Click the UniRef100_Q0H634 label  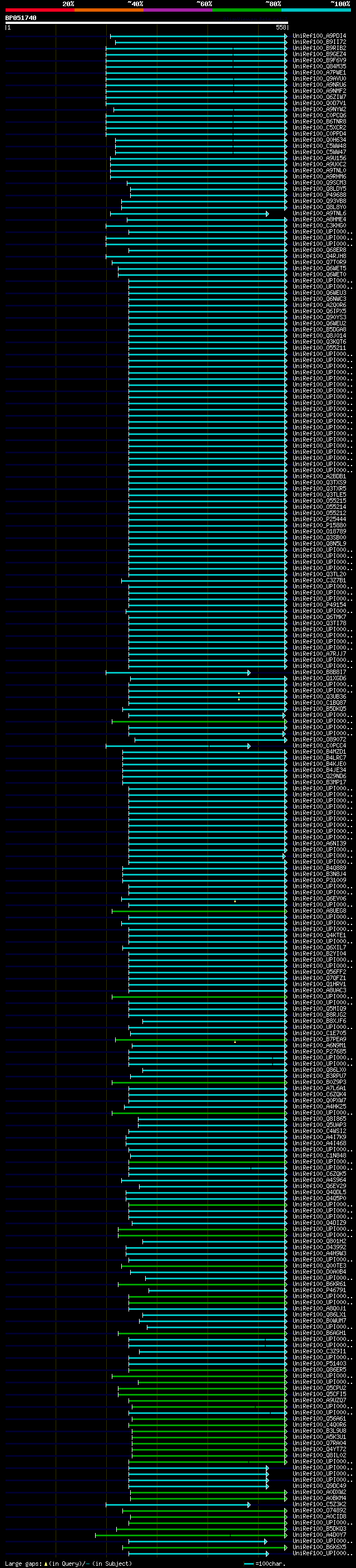point(319,140)
